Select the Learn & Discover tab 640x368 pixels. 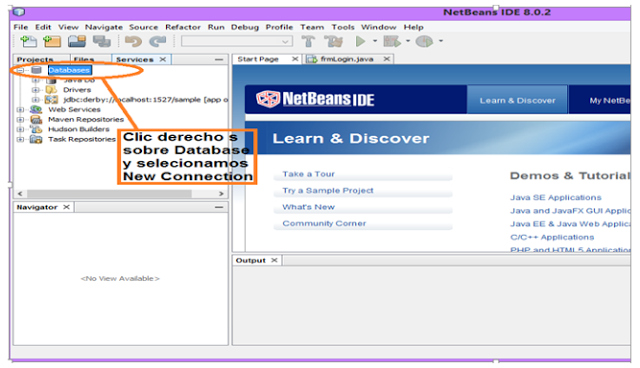coord(517,100)
